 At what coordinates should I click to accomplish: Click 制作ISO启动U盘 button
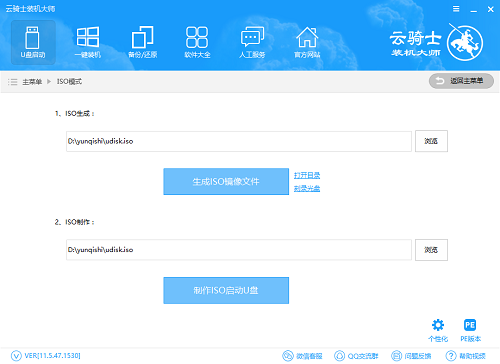coord(226,290)
